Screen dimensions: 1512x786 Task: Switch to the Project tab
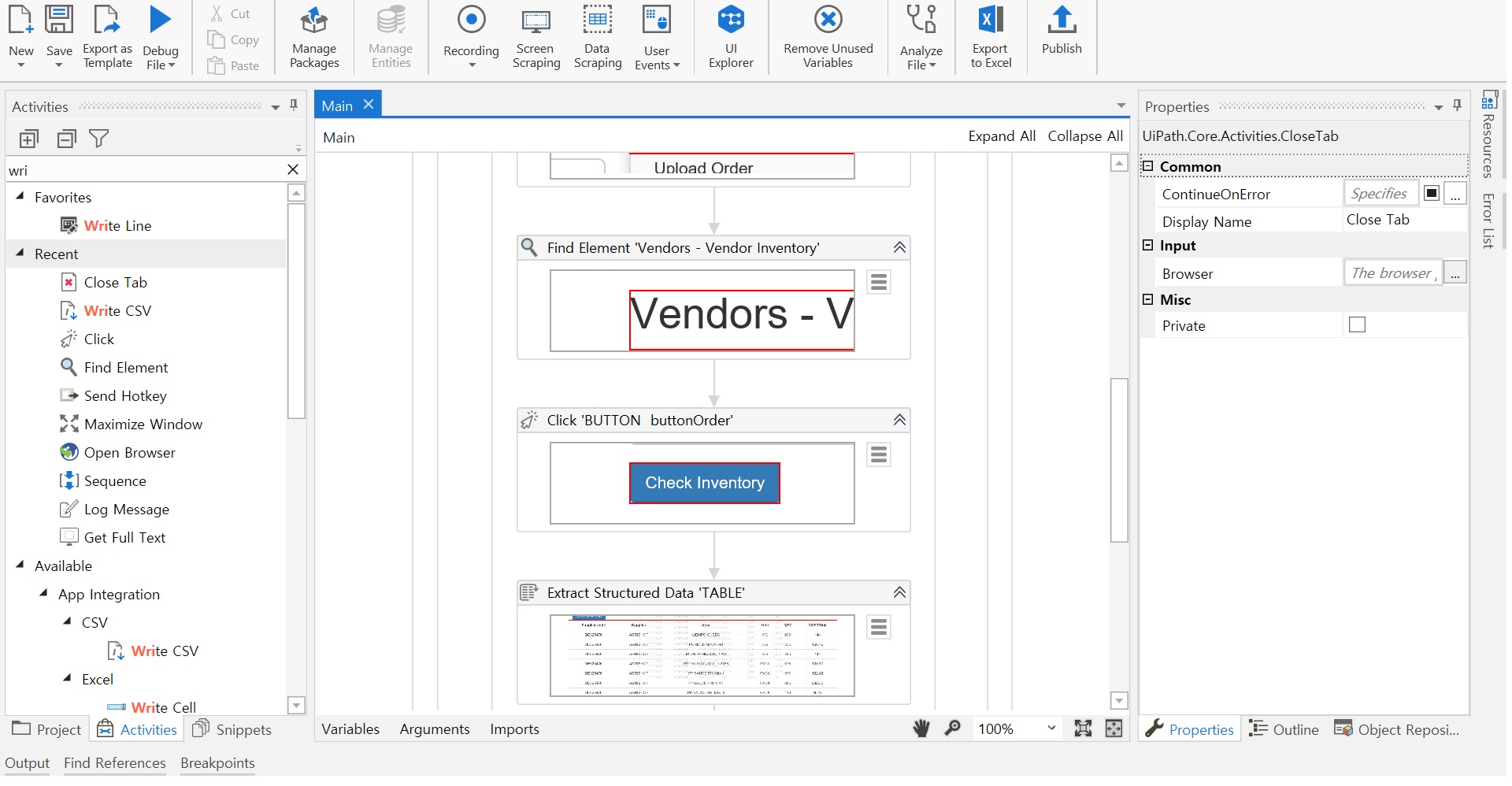click(x=47, y=729)
